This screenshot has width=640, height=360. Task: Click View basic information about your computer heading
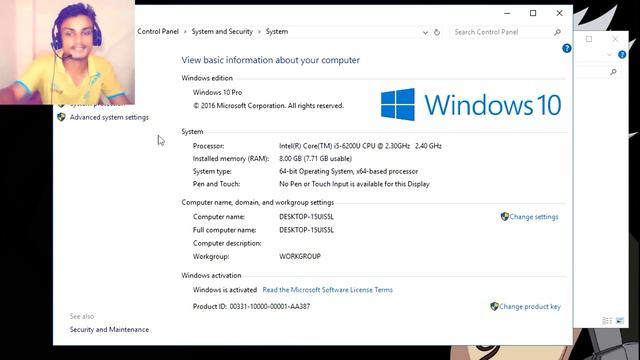coord(271,60)
